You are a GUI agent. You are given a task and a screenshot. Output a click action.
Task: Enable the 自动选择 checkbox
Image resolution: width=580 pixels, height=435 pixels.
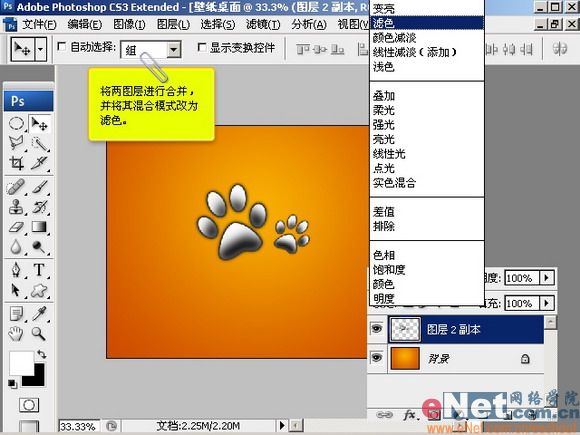pyautogui.click(x=62, y=47)
